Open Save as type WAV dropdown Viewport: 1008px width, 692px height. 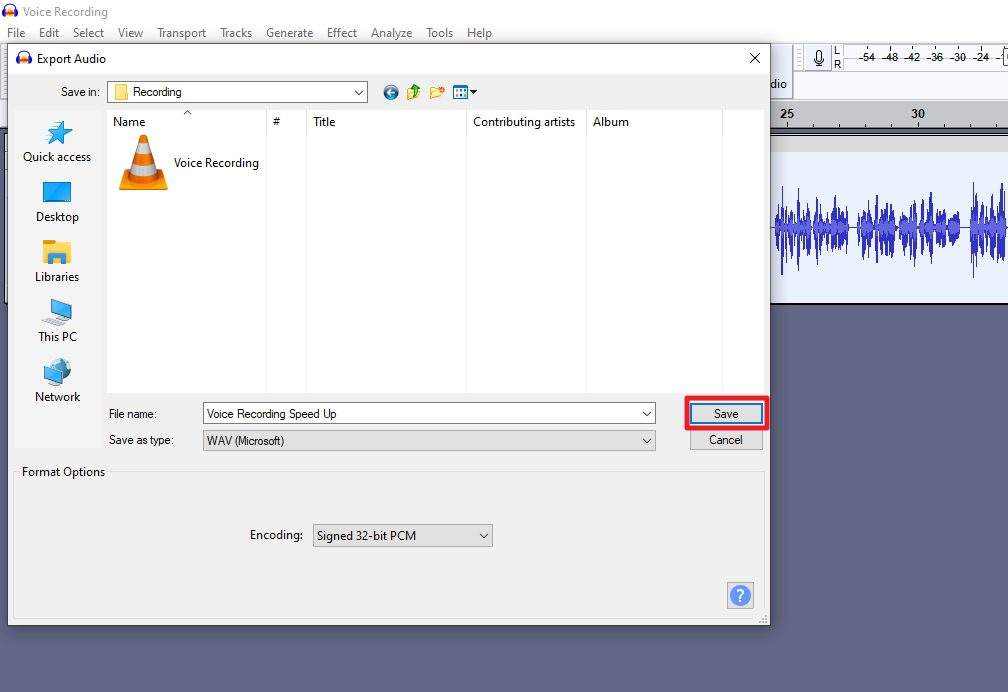(429, 441)
